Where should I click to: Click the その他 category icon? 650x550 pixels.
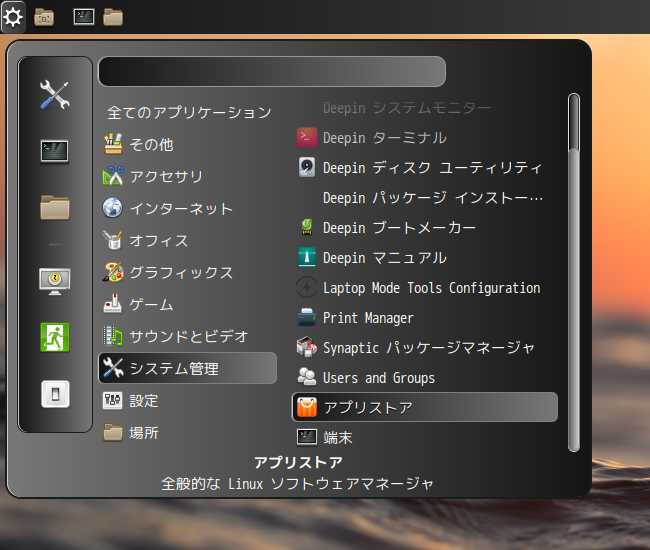point(113,144)
